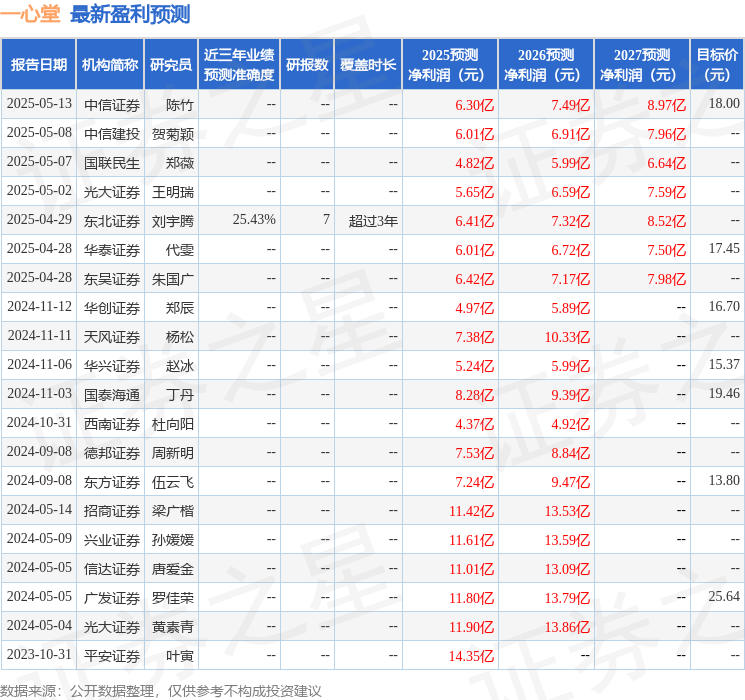Viewport: 745px width, 700px height.
Task: Click target price 16.70
Action: 724,307
